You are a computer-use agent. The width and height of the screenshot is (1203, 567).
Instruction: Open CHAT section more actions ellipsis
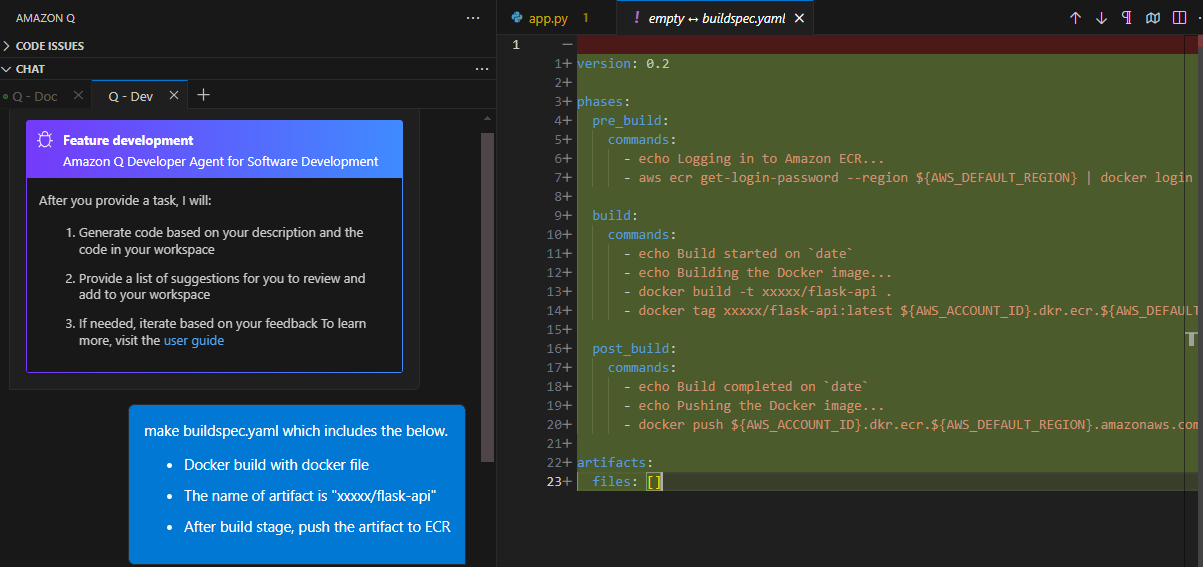pos(481,69)
